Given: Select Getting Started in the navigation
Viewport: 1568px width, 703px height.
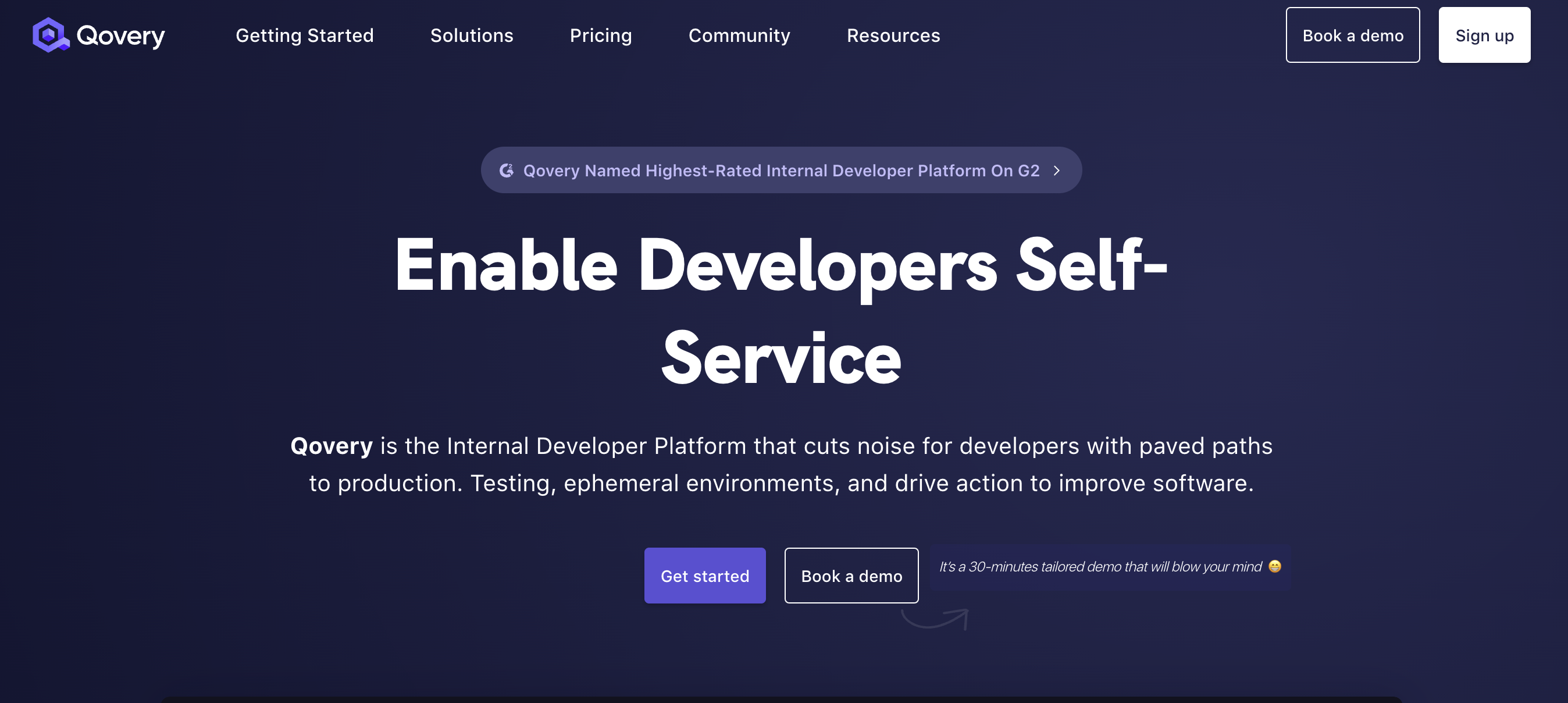Looking at the screenshot, I should coord(304,35).
